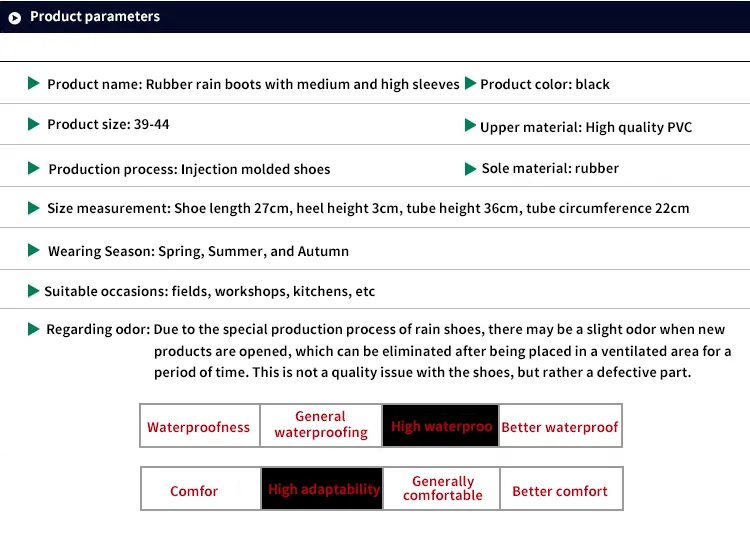
Task: Select the highlighted High adaptability cell
Action: tap(322, 489)
